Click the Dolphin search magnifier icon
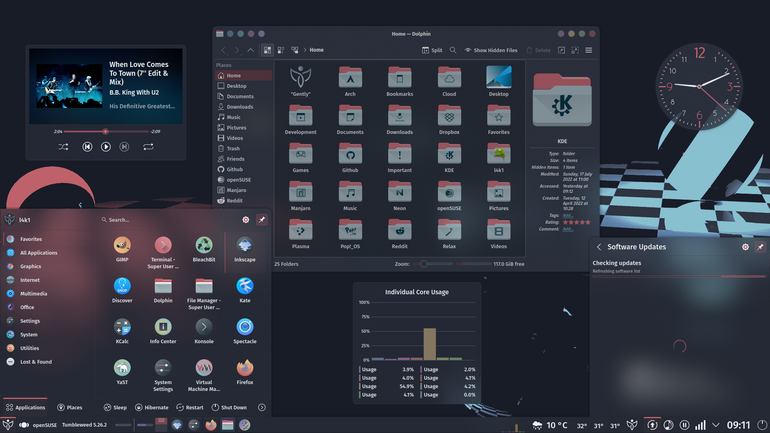 click(x=453, y=50)
